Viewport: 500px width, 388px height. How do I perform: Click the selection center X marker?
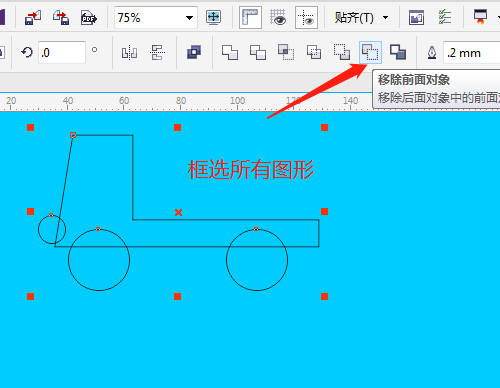coord(178,212)
